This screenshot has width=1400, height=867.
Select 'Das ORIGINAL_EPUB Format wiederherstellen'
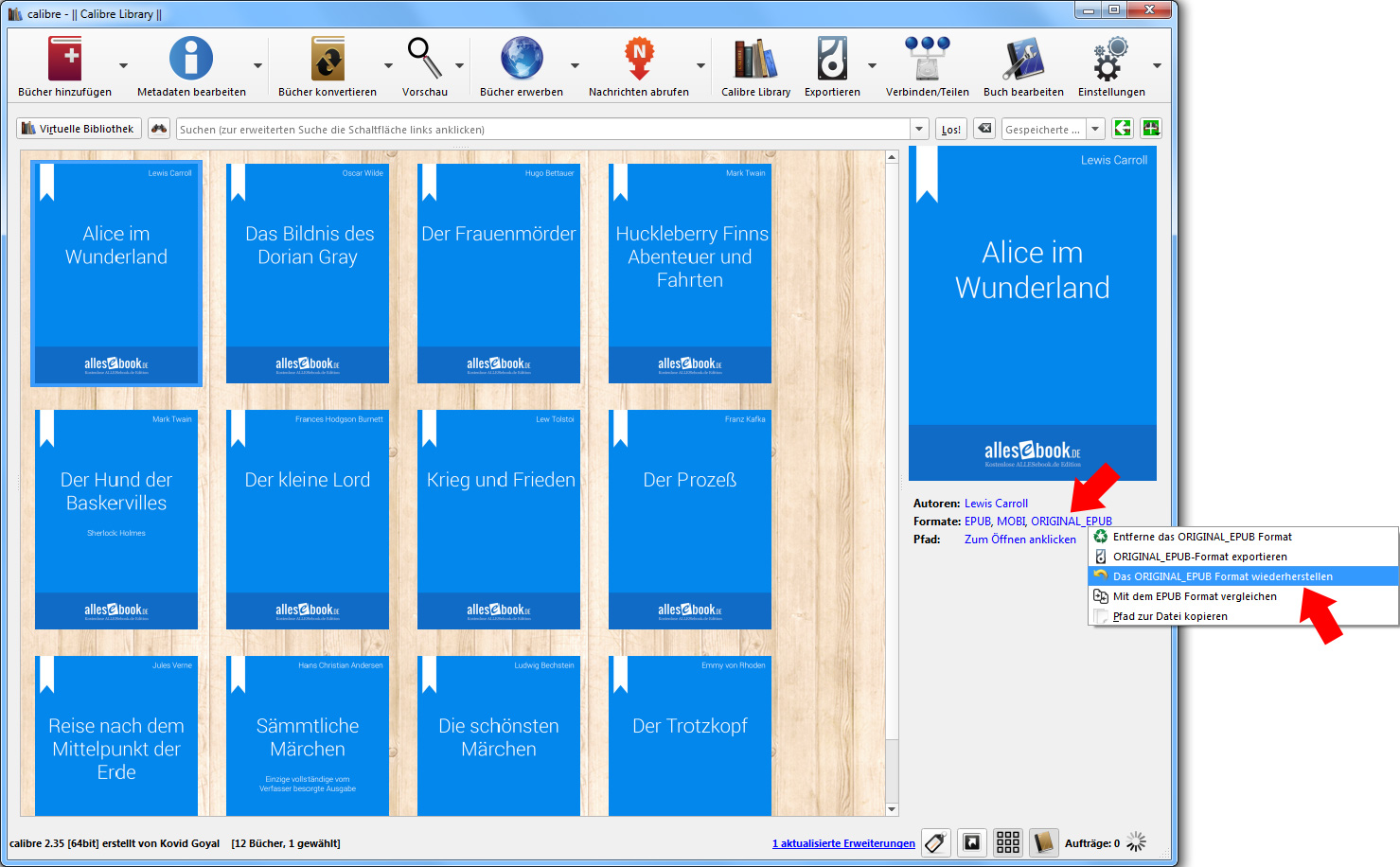pyautogui.click(x=1243, y=576)
